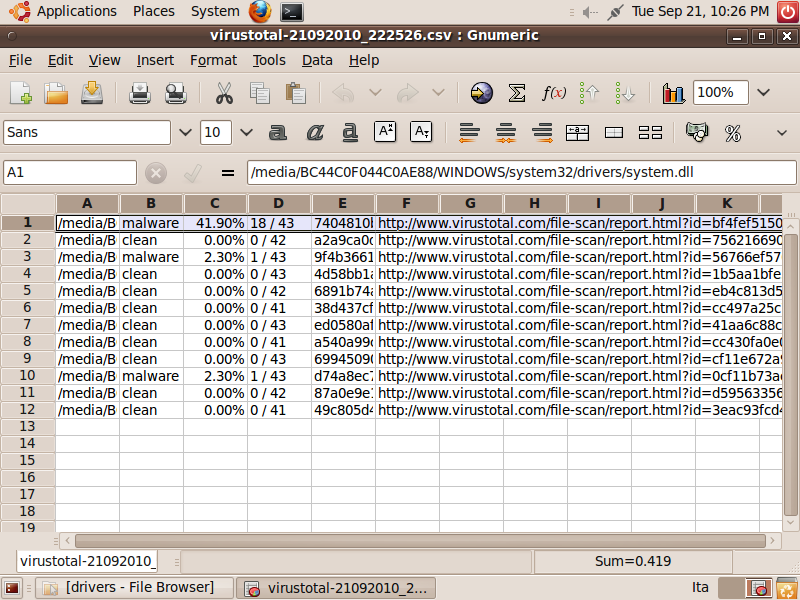The image size is (800, 600).
Task: Save the workbook with the Save icon
Action: (x=92, y=93)
